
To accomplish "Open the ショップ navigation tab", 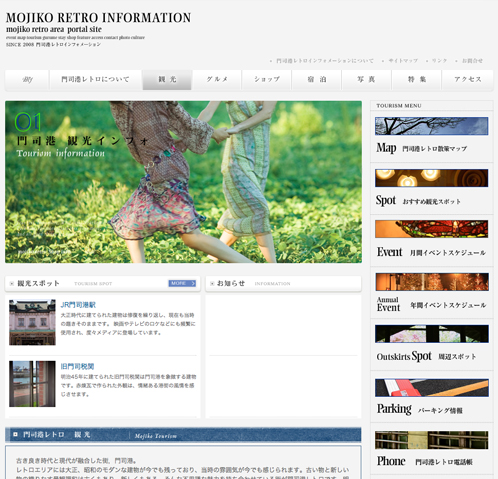I will click(x=267, y=80).
